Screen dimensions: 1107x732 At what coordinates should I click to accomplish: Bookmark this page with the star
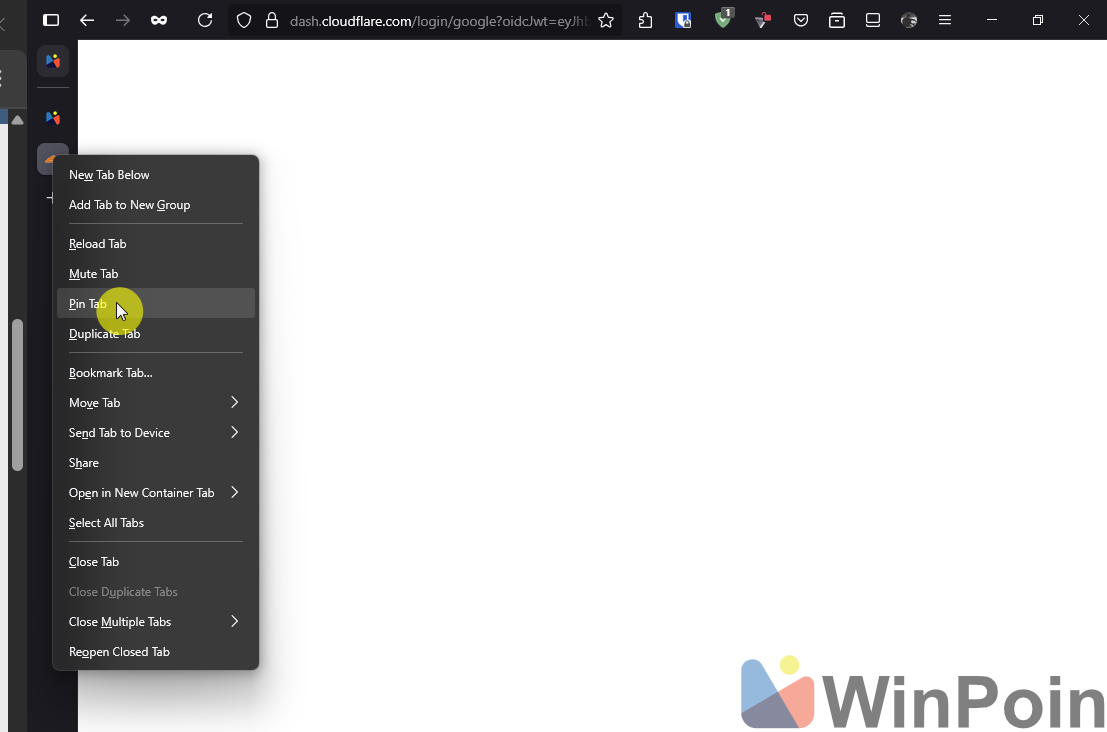606,20
